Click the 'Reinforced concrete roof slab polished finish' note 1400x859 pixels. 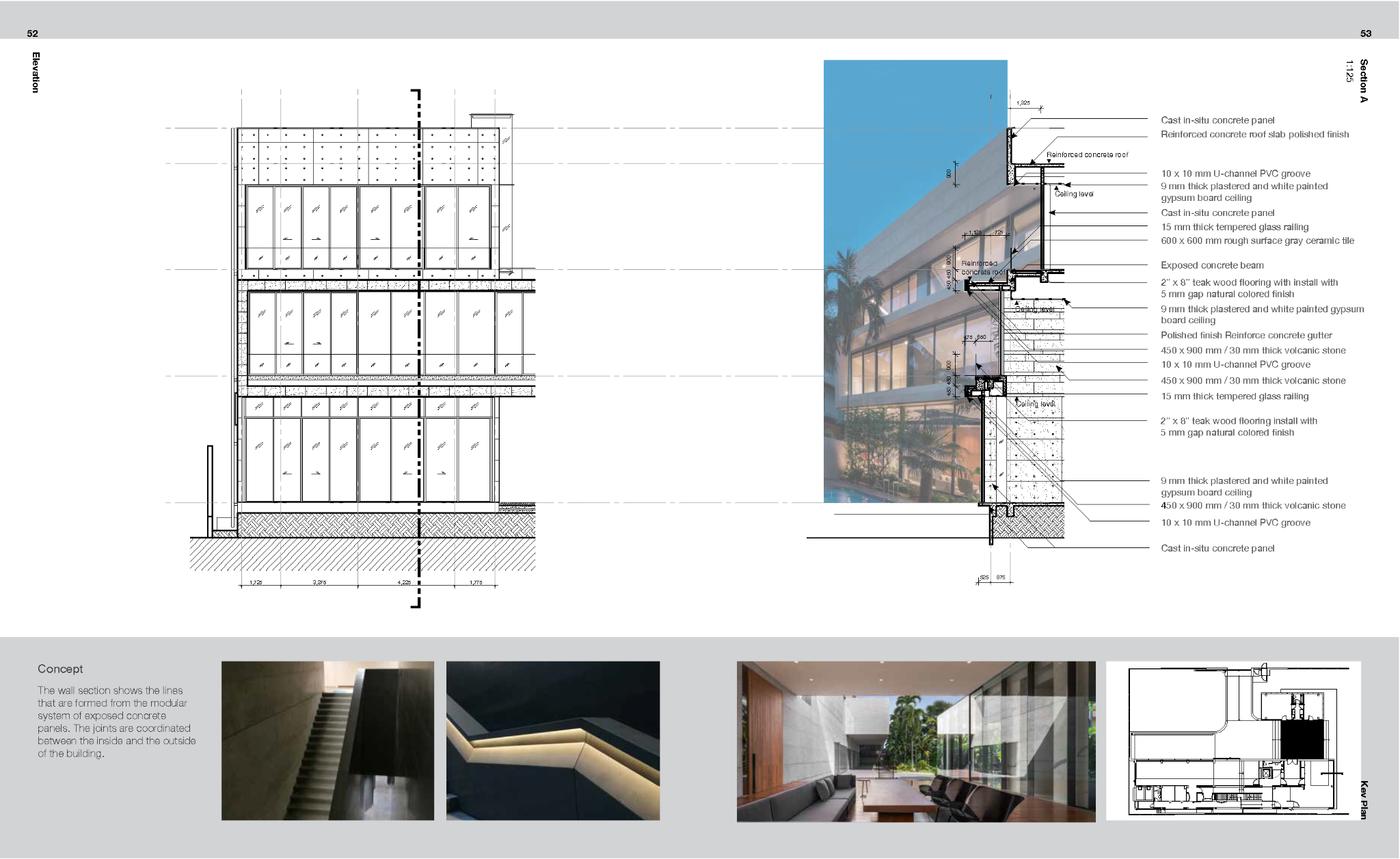tap(1254, 135)
